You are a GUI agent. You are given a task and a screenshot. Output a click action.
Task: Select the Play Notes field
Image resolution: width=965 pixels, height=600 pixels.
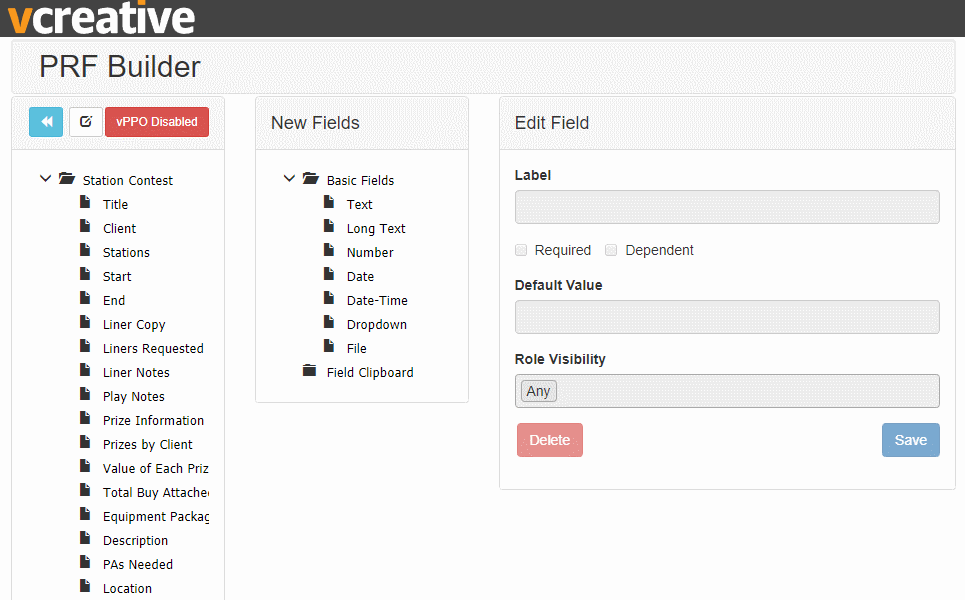pyautogui.click(x=134, y=396)
